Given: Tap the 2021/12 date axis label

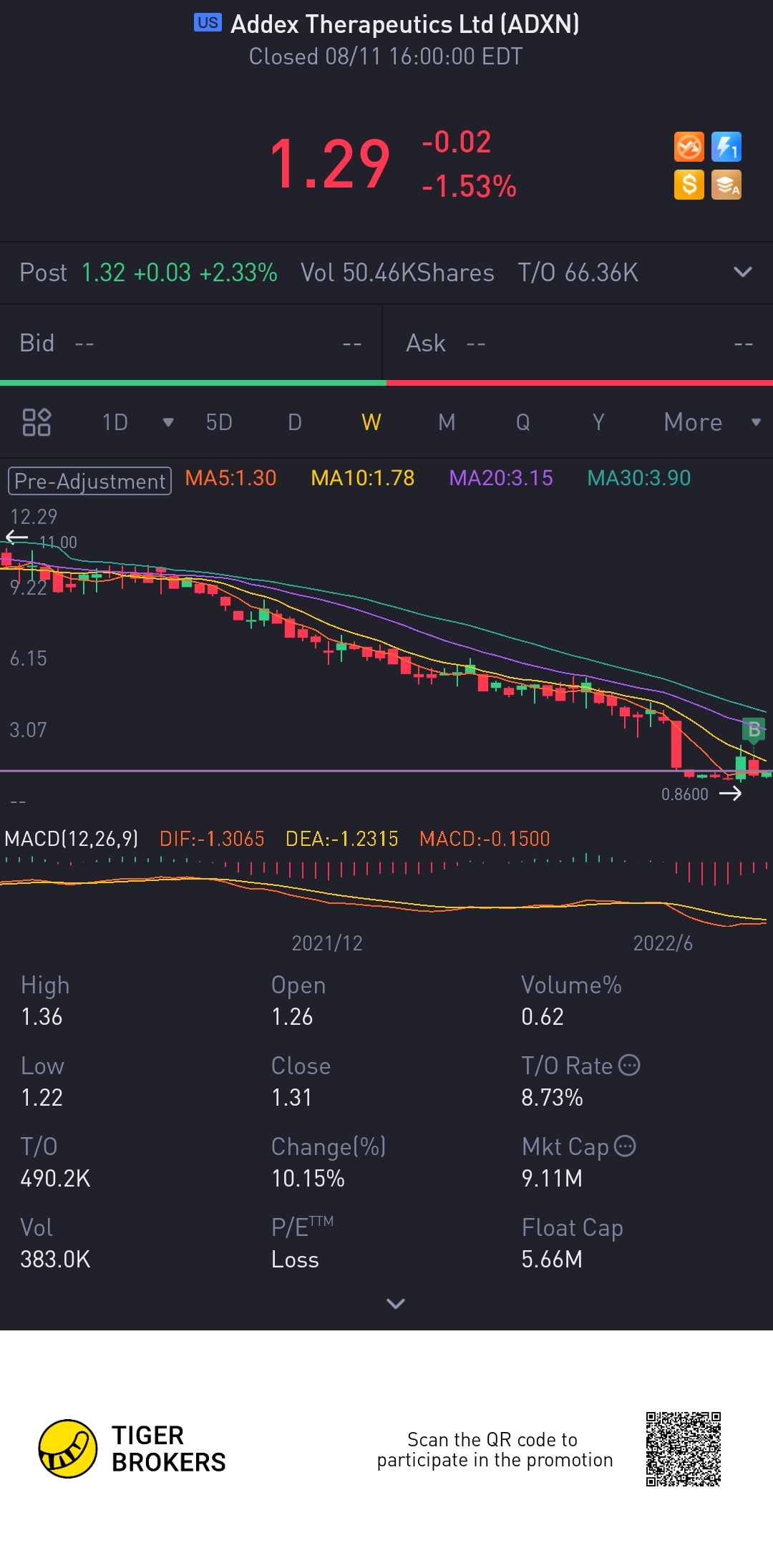Looking at the screenshot, I should [327, 943].
